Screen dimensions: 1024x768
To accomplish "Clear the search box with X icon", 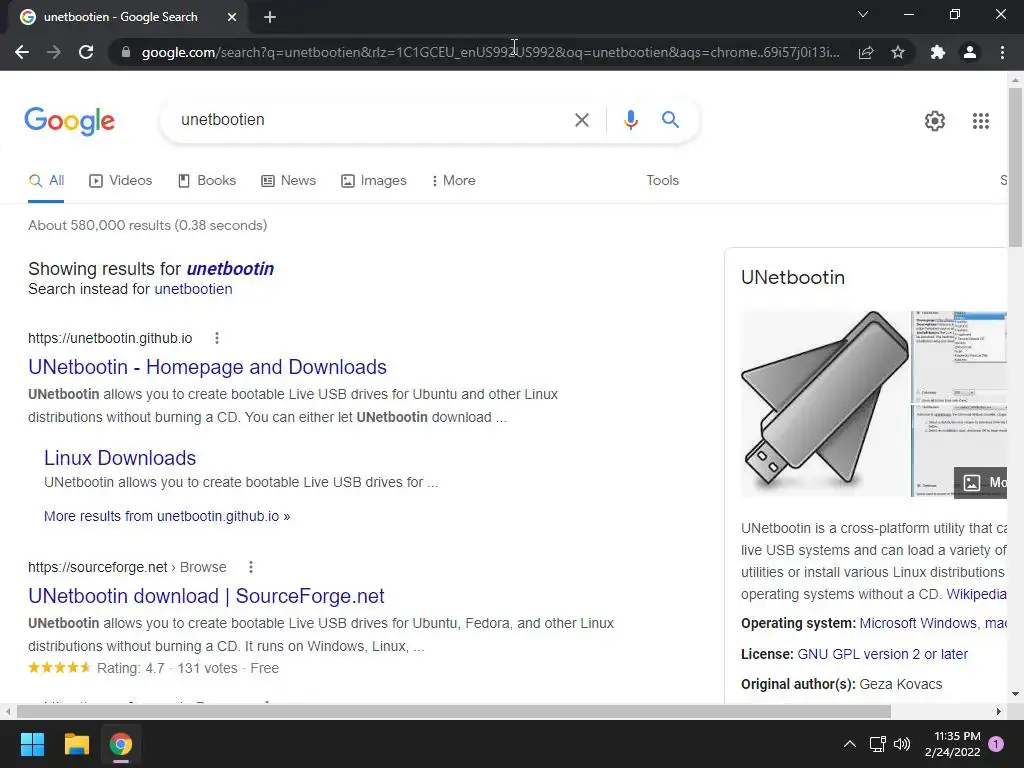I will pos(581,120).
